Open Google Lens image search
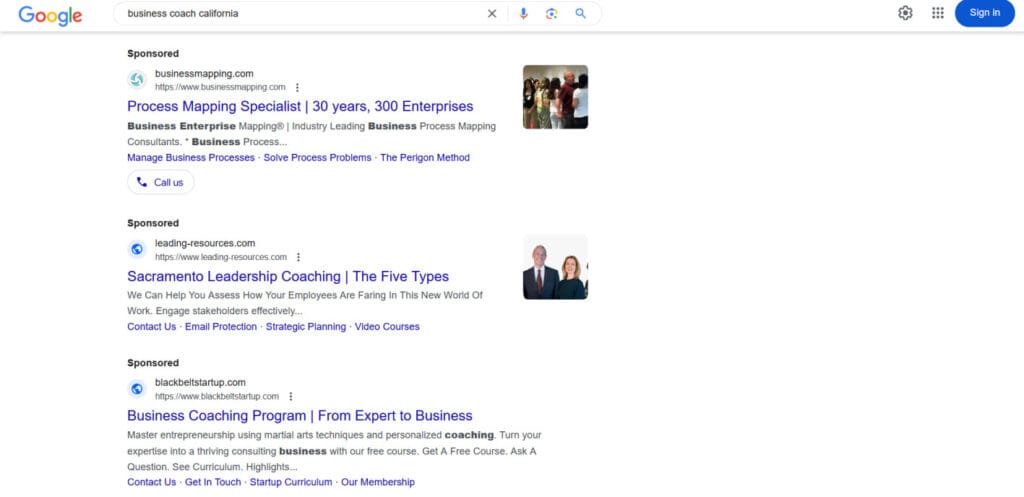 click(552, 14)
